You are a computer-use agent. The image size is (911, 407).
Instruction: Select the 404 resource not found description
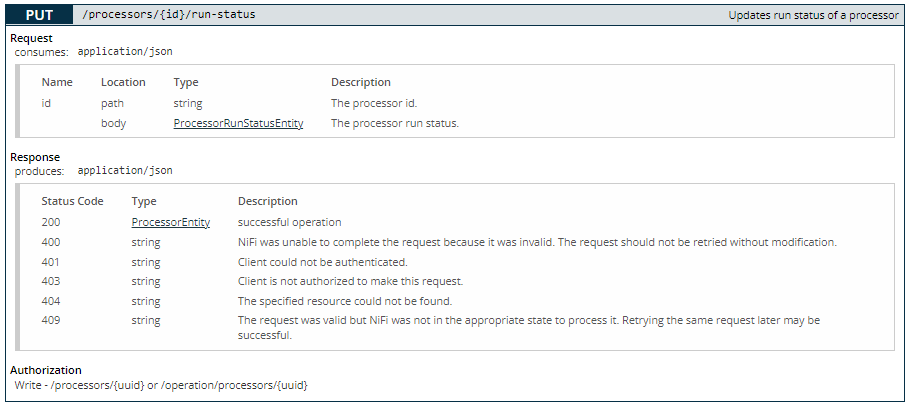345,301
